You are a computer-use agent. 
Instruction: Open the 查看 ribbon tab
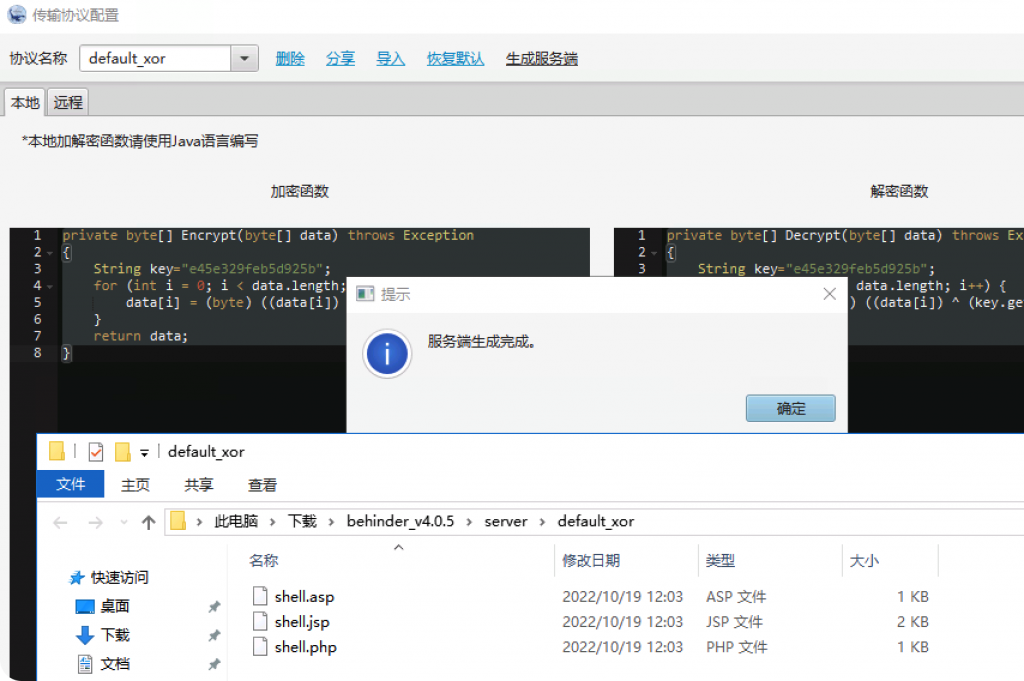(x=262, y=485)
